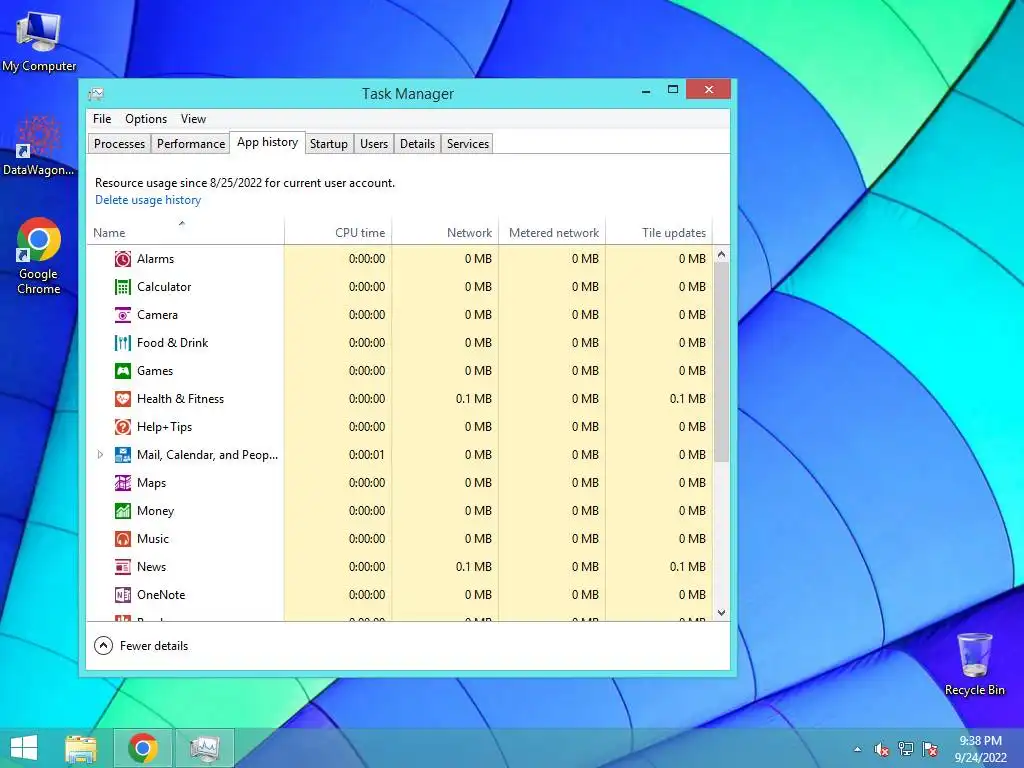Click the Mail, Calendar, and People icon
The image size is (1024, 768).
[123, 455]
